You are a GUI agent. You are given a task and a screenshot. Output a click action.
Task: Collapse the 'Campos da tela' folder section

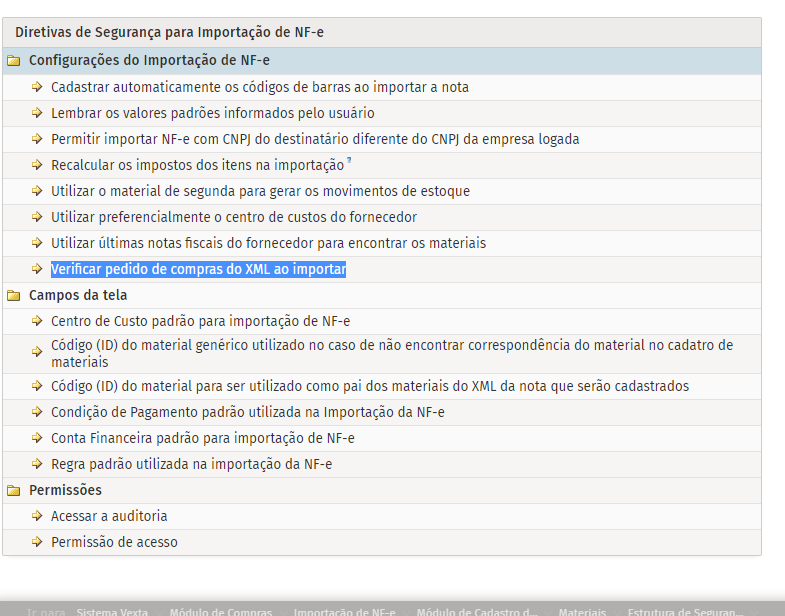(x=14, y=295)
